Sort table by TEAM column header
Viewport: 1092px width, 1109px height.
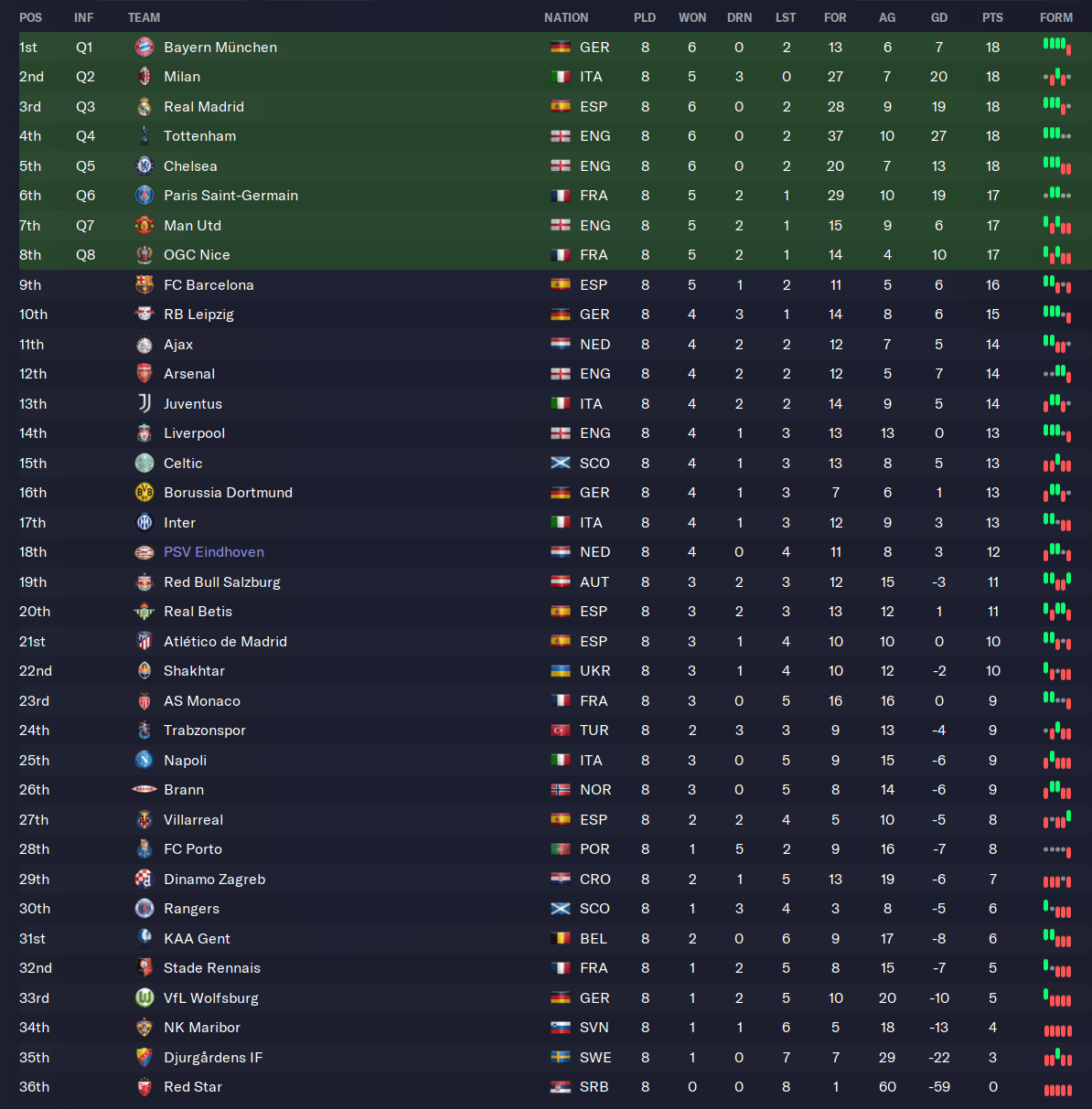pyautogui.click(x=144, y=17)
